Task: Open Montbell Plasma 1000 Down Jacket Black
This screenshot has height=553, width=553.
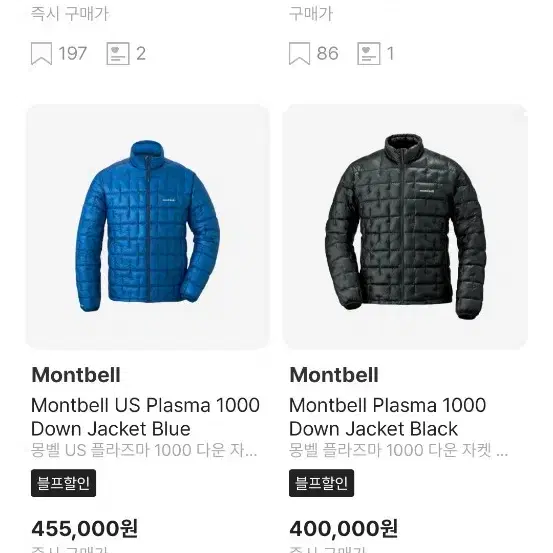Action: (388, 417)
